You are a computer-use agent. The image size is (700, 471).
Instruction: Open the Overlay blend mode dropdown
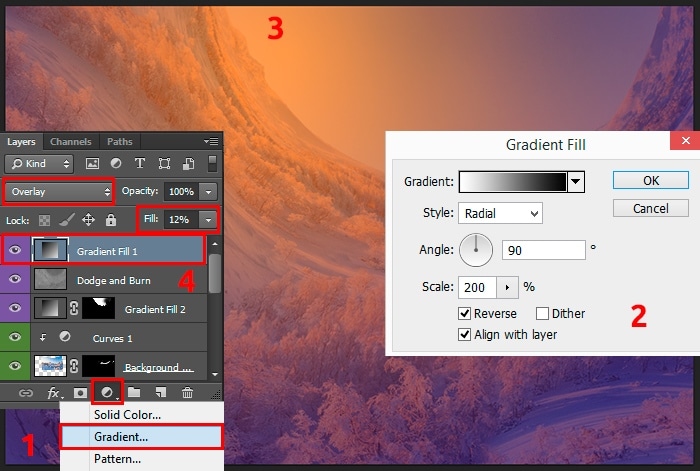60,191
